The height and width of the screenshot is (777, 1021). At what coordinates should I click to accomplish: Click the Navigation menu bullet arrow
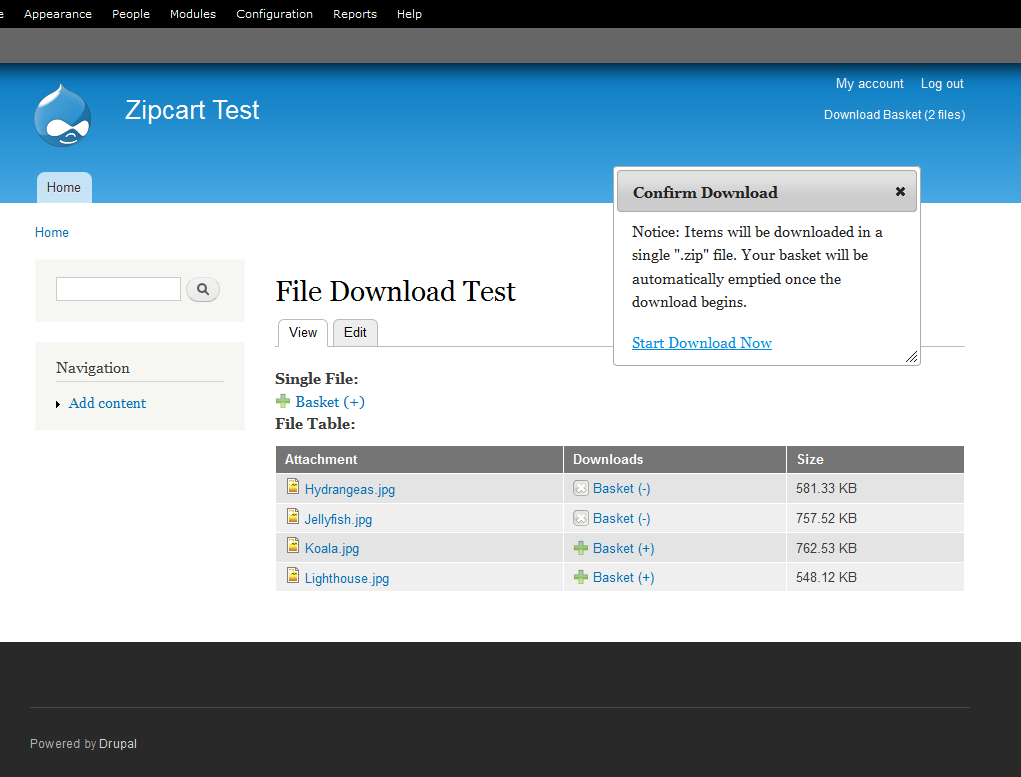coord(58,404)
